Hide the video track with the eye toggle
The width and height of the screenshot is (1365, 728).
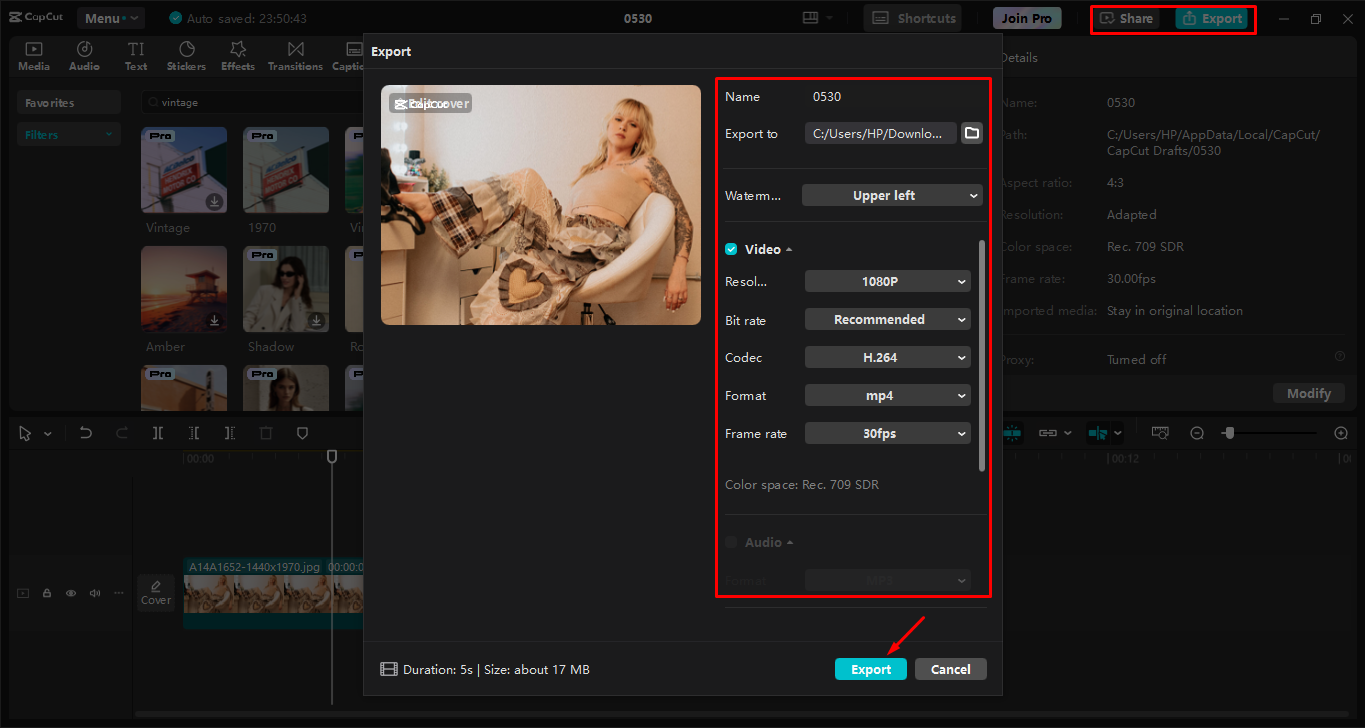[70, 592]
